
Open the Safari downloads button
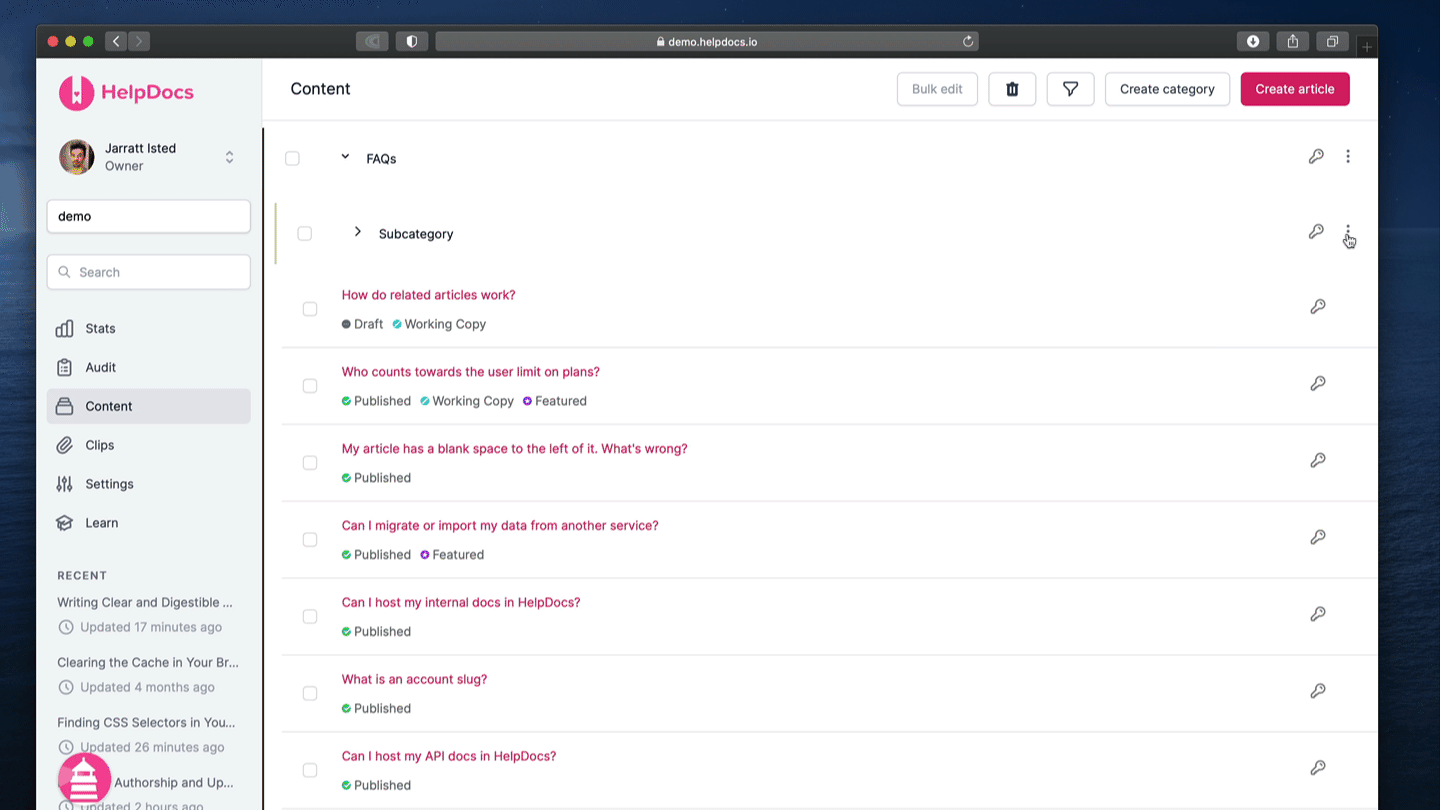click(x=1253, y=41)
